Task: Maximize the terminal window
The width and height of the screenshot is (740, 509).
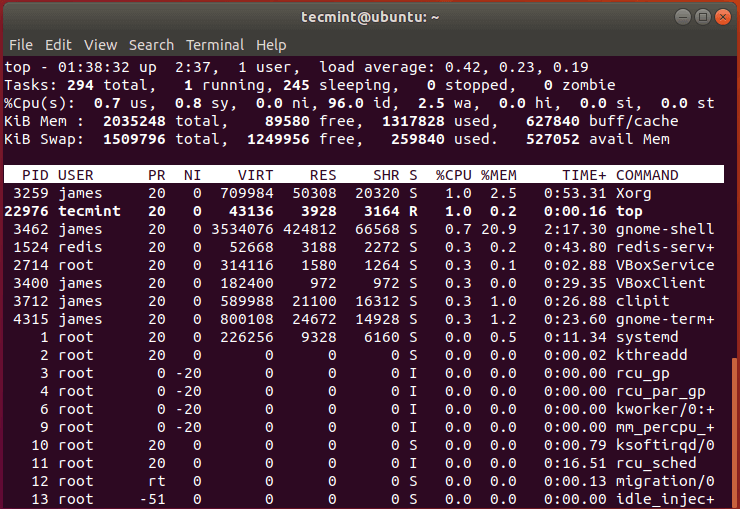Action: [x=702, y=17]
